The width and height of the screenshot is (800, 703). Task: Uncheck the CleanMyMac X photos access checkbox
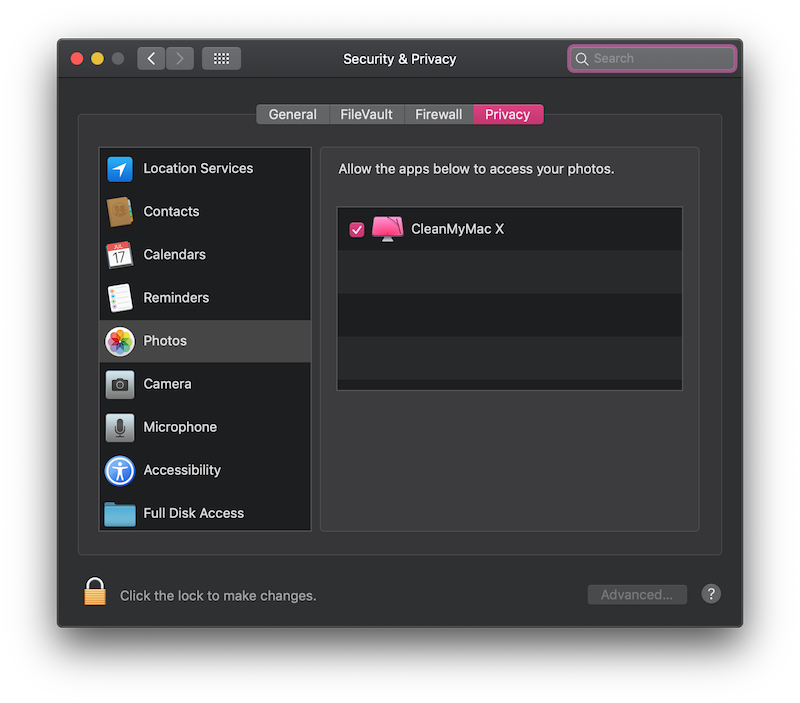(357, 230)
